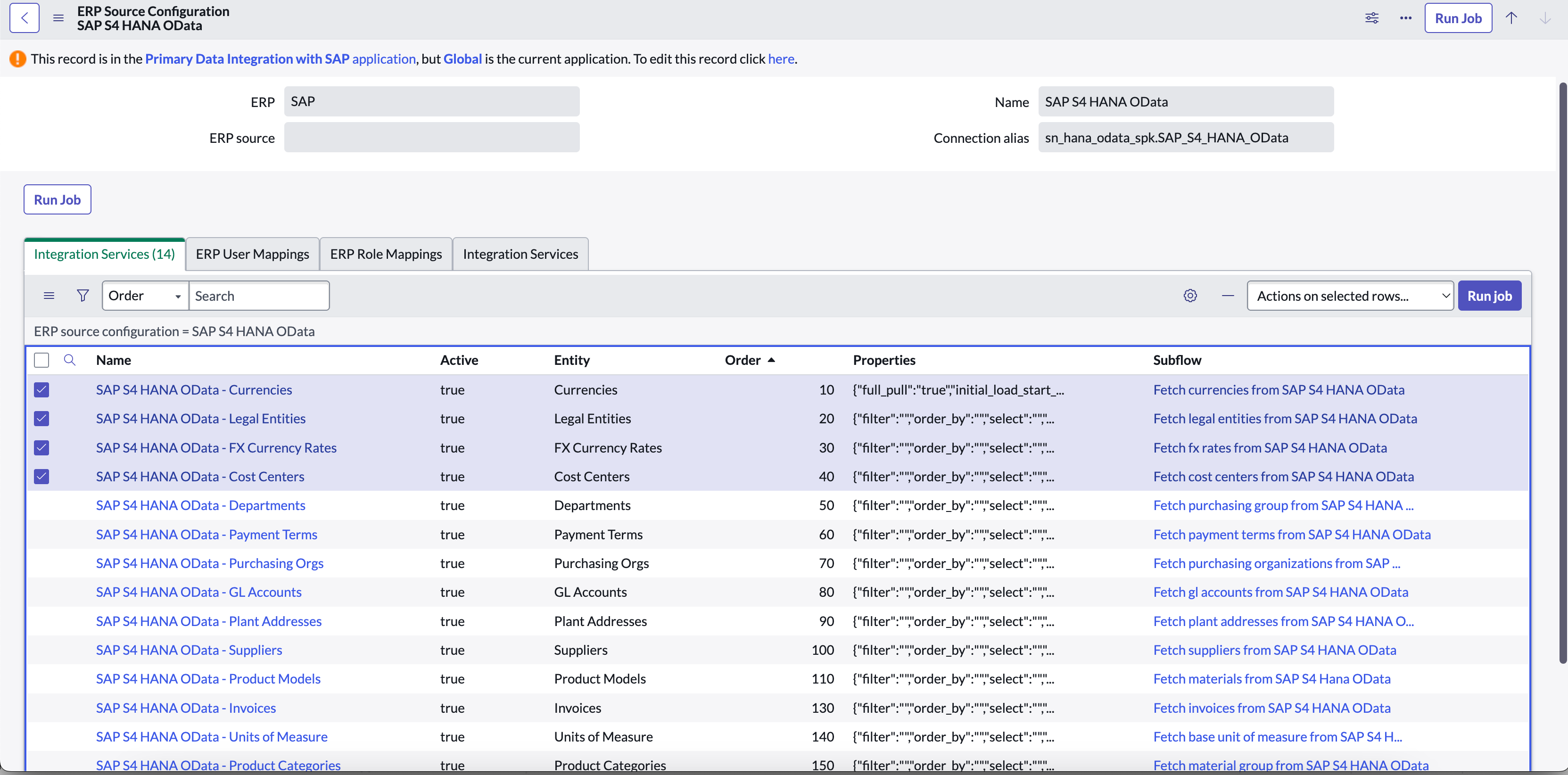Go back using the header back arrow
Viewport: 1568px width, 775px height.
(25, 18)
